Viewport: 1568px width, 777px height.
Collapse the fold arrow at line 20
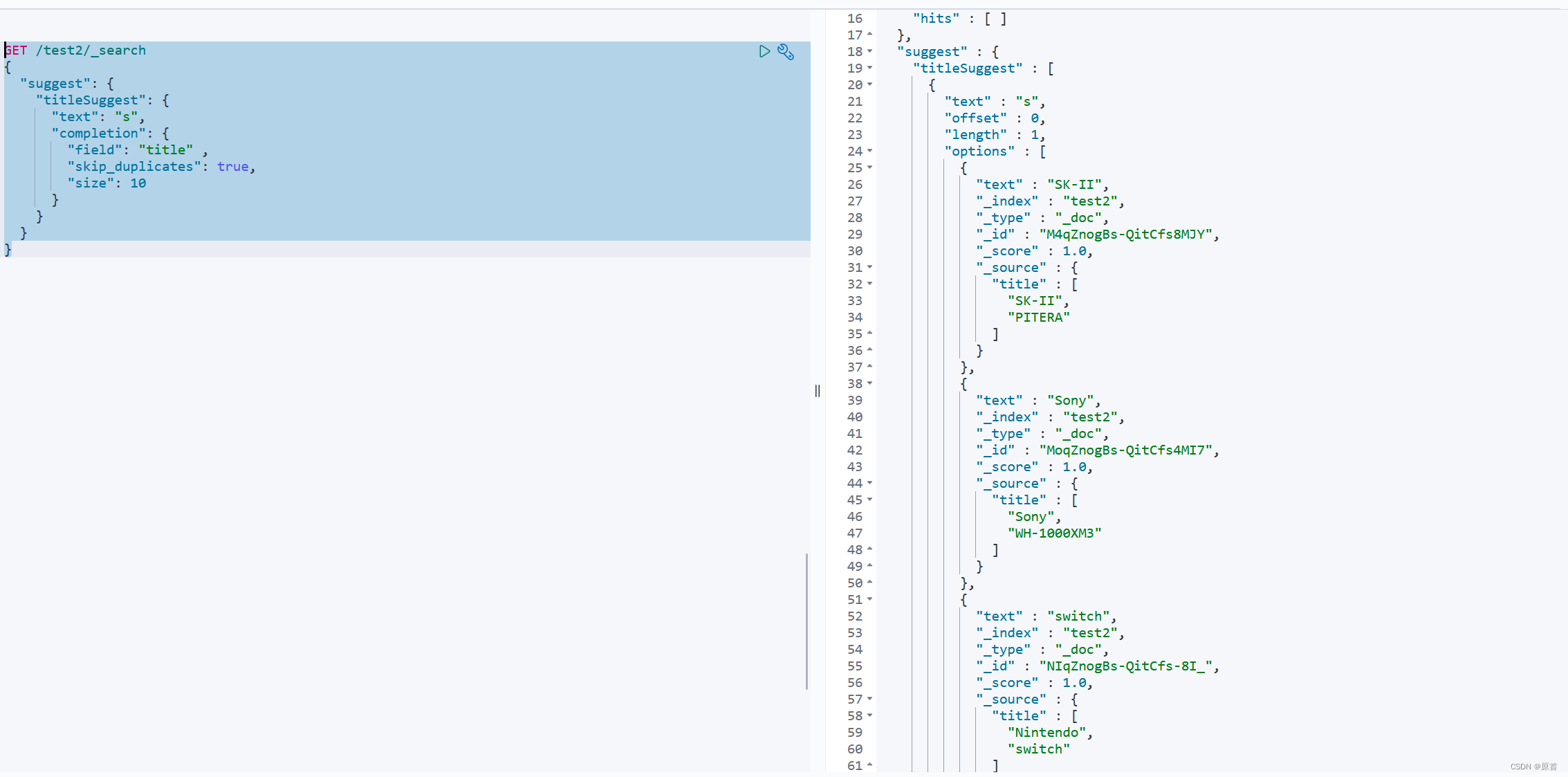870,84
